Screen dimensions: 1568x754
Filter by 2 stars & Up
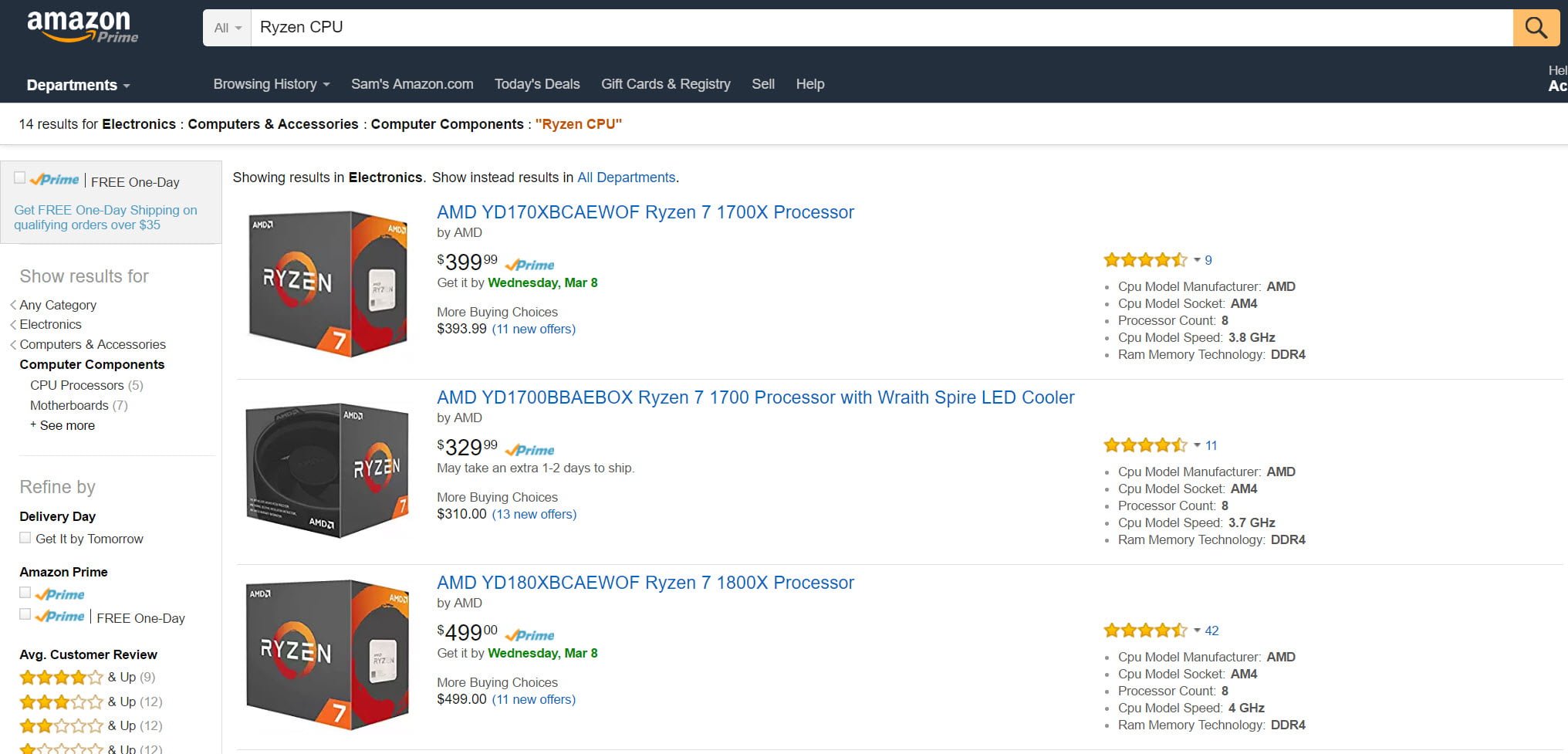91,725
